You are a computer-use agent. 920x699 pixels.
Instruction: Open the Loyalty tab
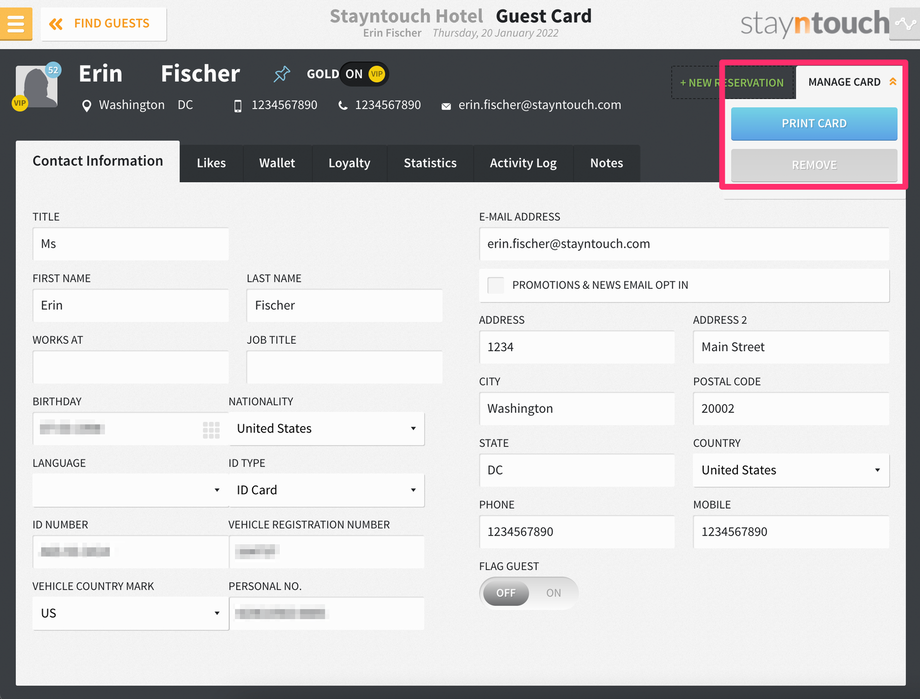(x=349, y=163)
